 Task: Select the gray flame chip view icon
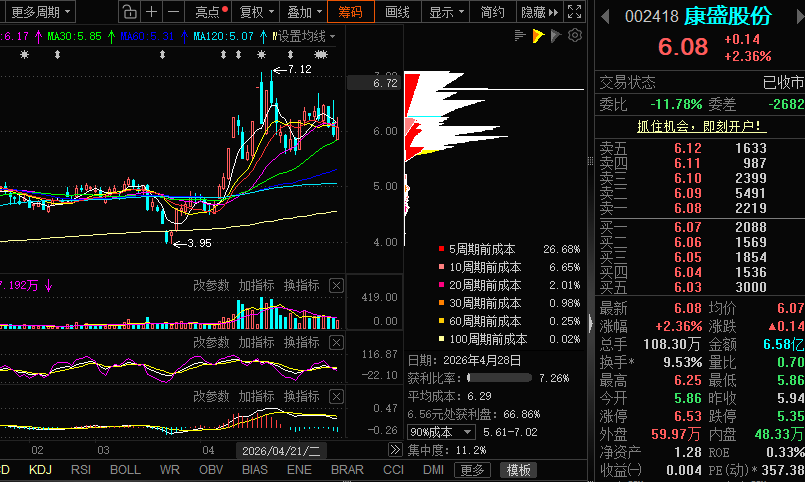[x=556, y=35]
